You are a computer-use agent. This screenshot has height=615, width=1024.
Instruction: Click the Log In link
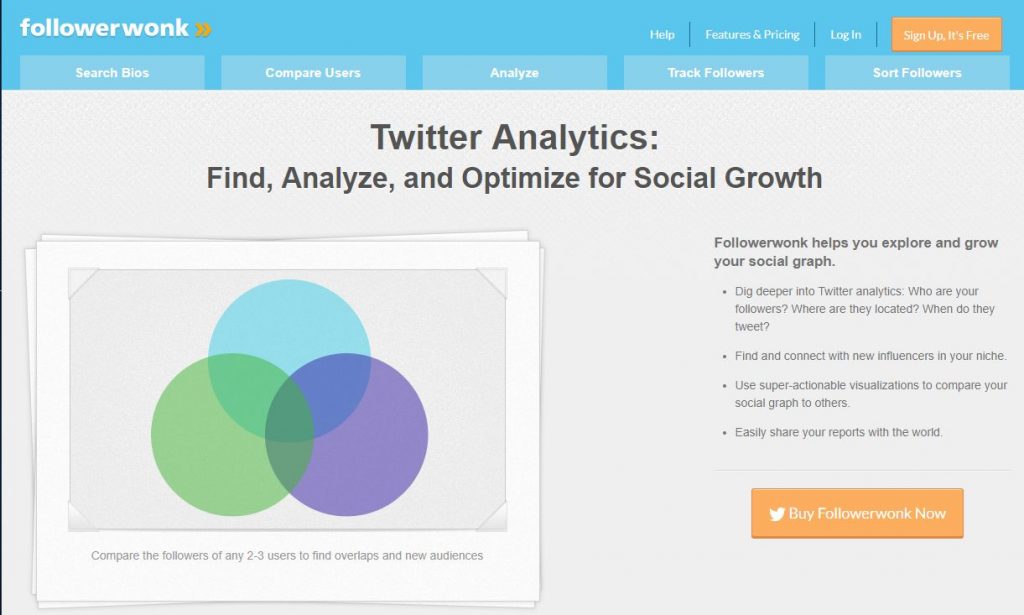(846, 35)
